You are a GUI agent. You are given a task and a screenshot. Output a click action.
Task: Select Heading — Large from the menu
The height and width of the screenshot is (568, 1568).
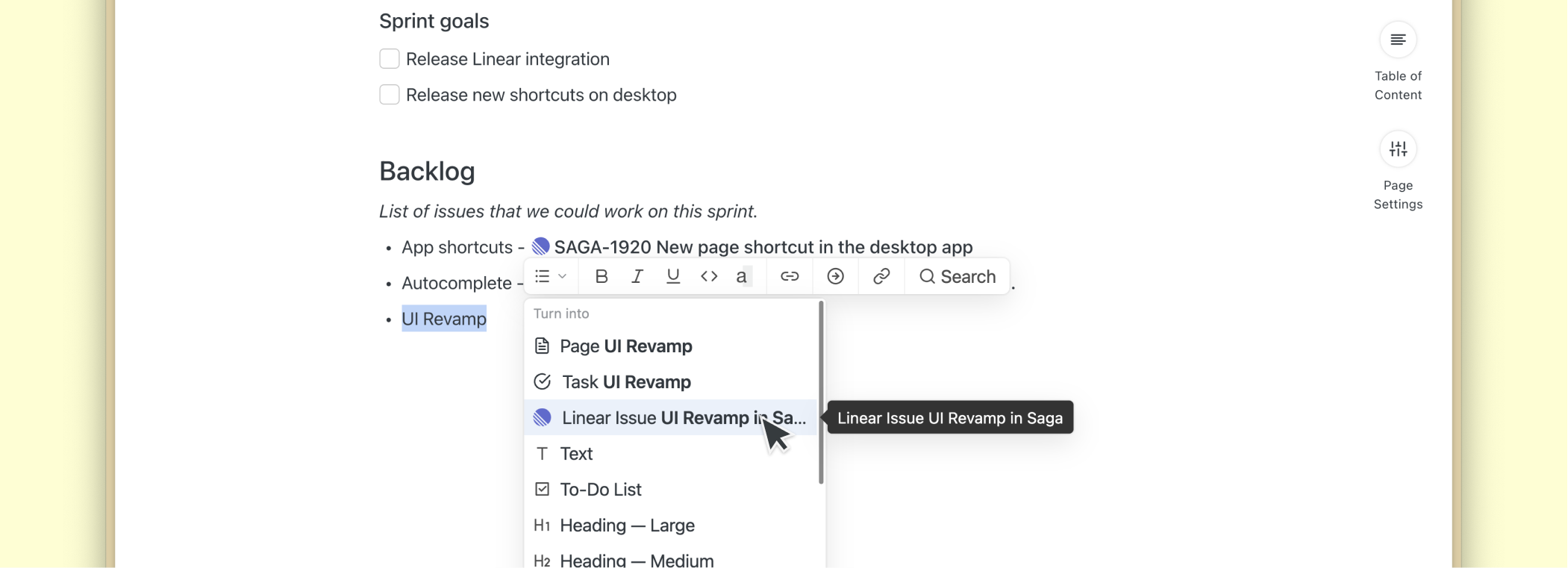(627, 525)
